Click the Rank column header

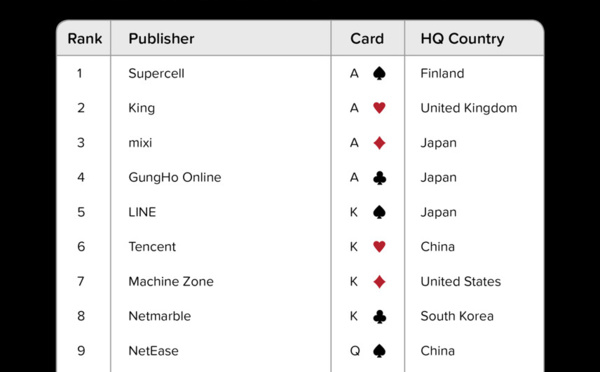[85, 39]
